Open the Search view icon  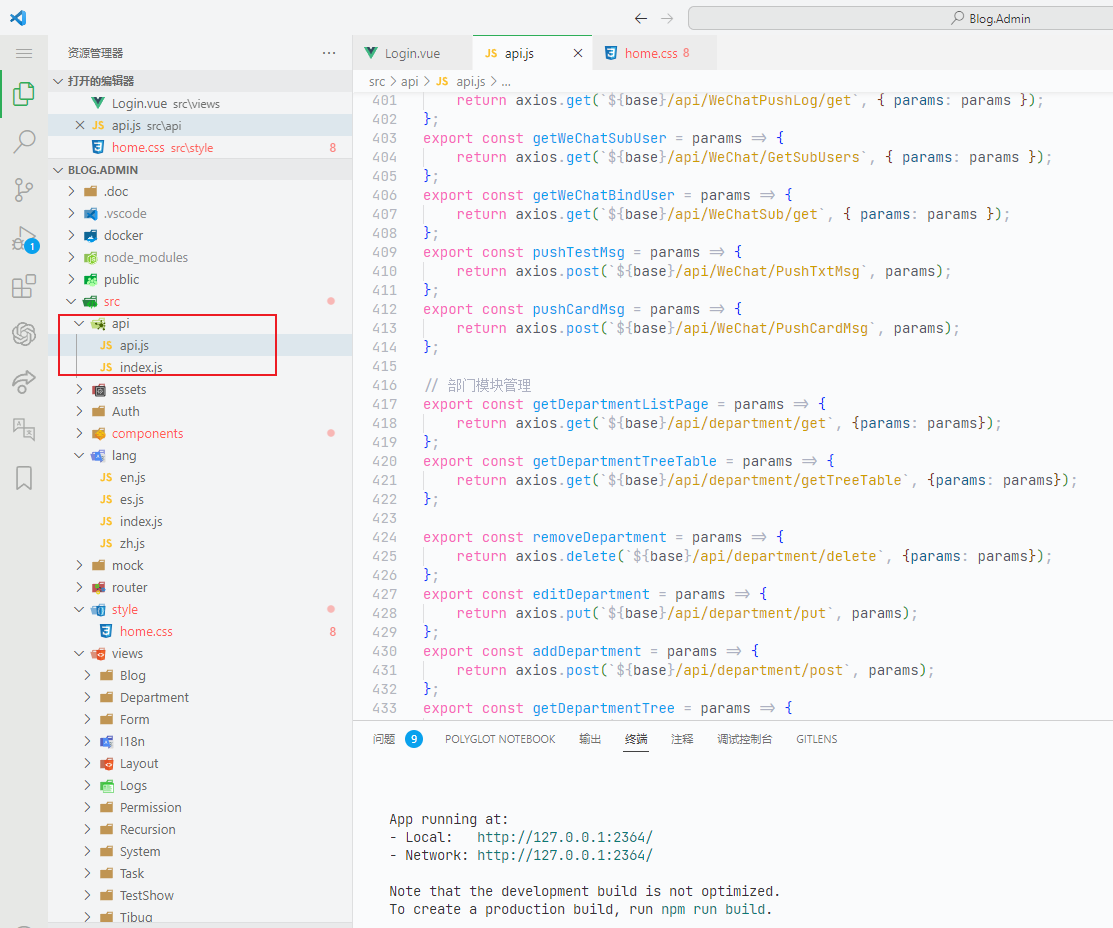click(x=24, y=142)
